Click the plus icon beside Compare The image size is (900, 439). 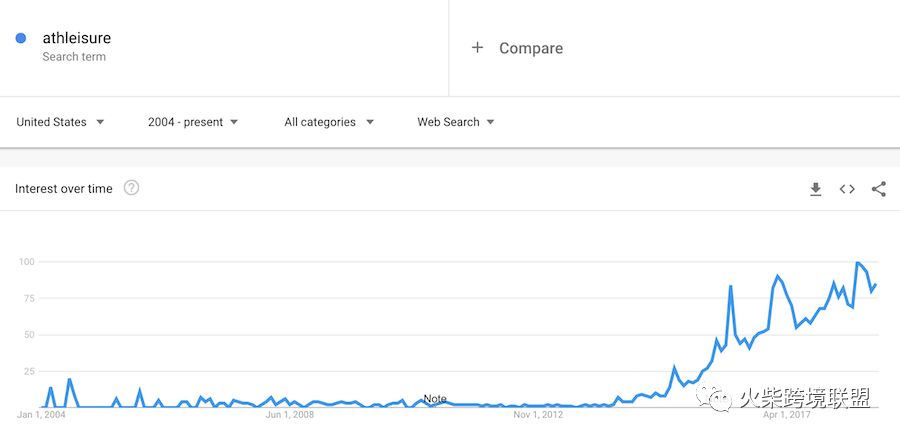tap(477, 48)
